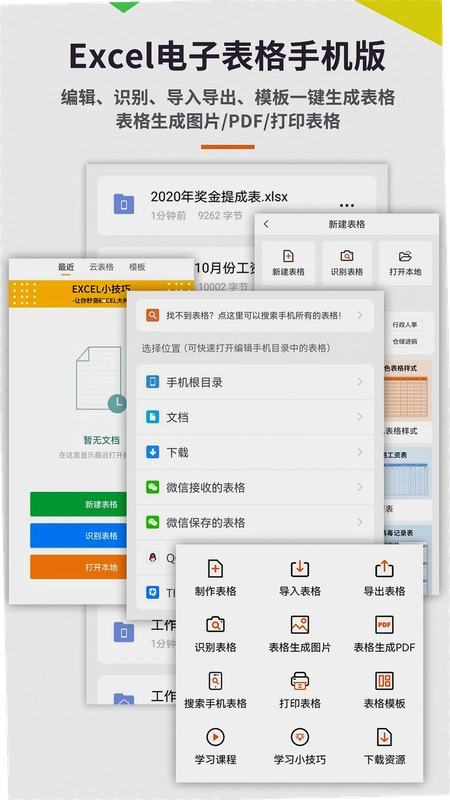Expand the 微信保存的表格 row chevron
The height and width of the screenshot is (800, 450).
(360, 522)
